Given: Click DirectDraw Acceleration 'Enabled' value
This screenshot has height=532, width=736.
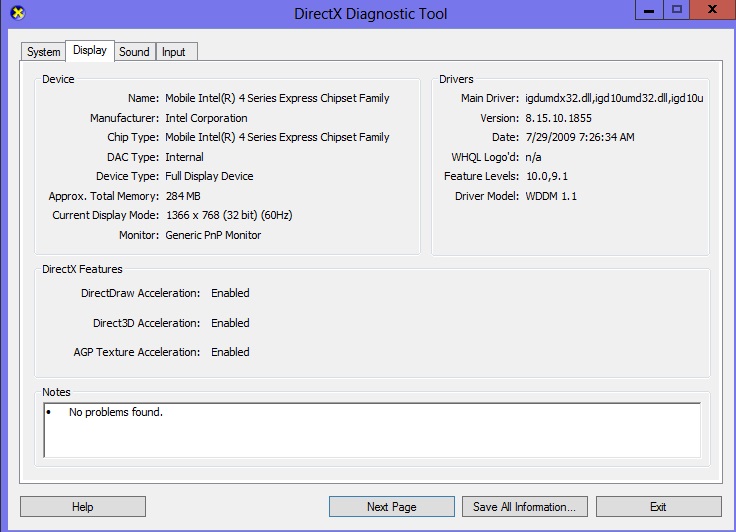Looking at the screenshot, I should tap(230, 293).
